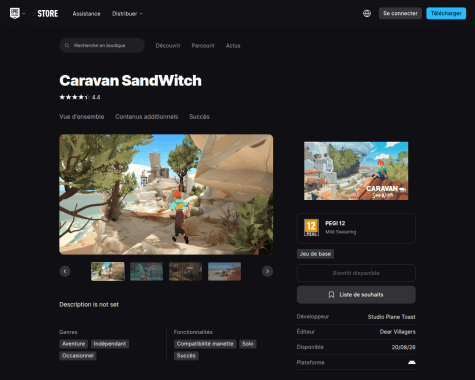Expand the Epic Games logo dropdown chevron
This screenshot has height=380, width=475.
(x=24, y=14)
